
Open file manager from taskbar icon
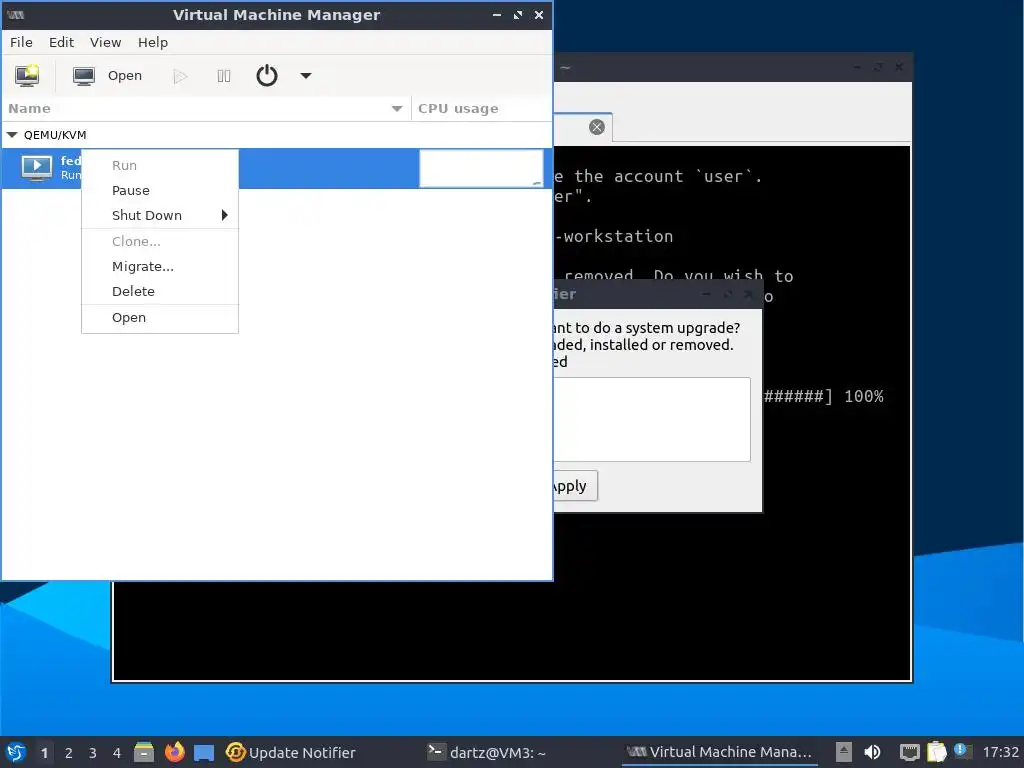tap(144, 752)
